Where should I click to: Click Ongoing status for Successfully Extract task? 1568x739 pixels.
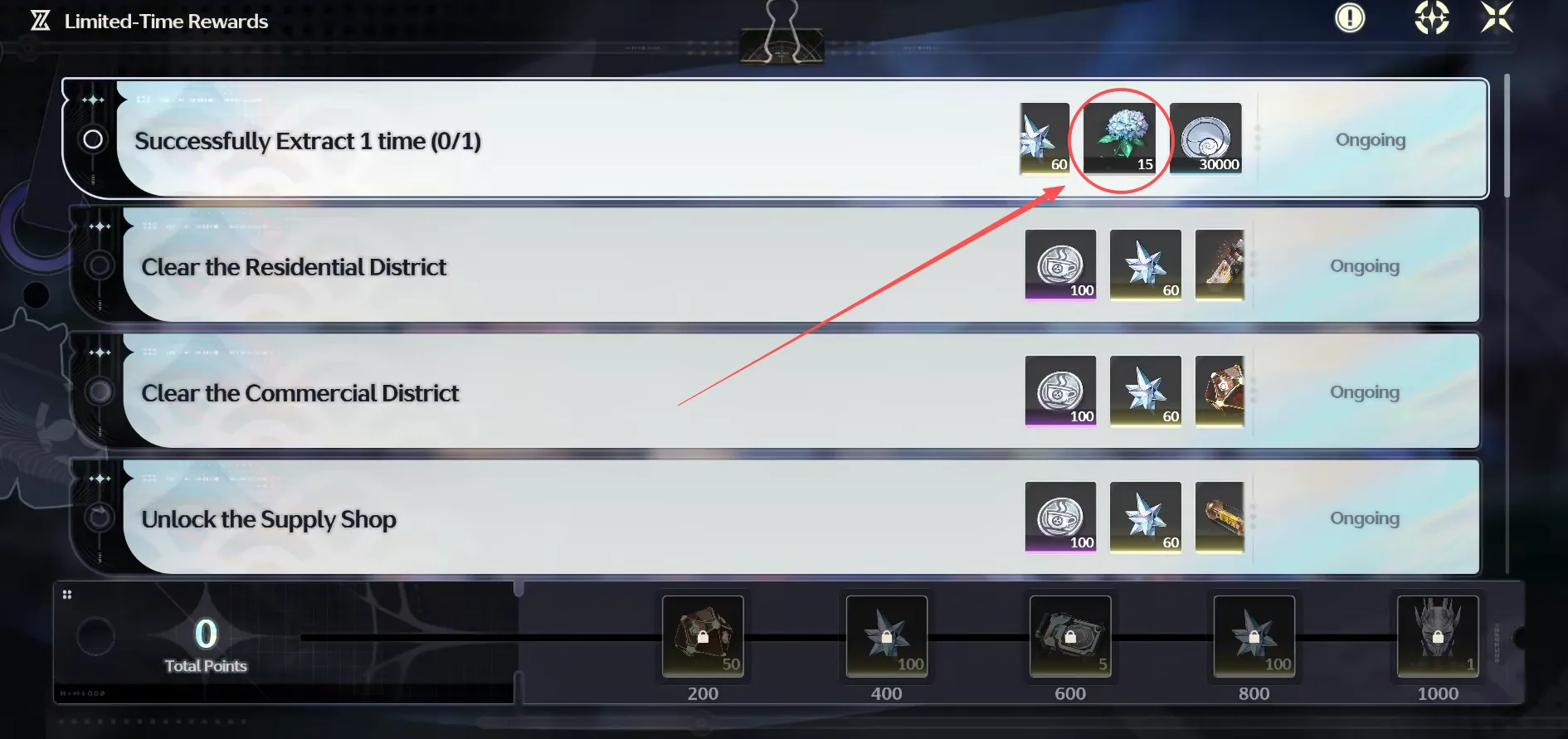(x=1371, y=140)
